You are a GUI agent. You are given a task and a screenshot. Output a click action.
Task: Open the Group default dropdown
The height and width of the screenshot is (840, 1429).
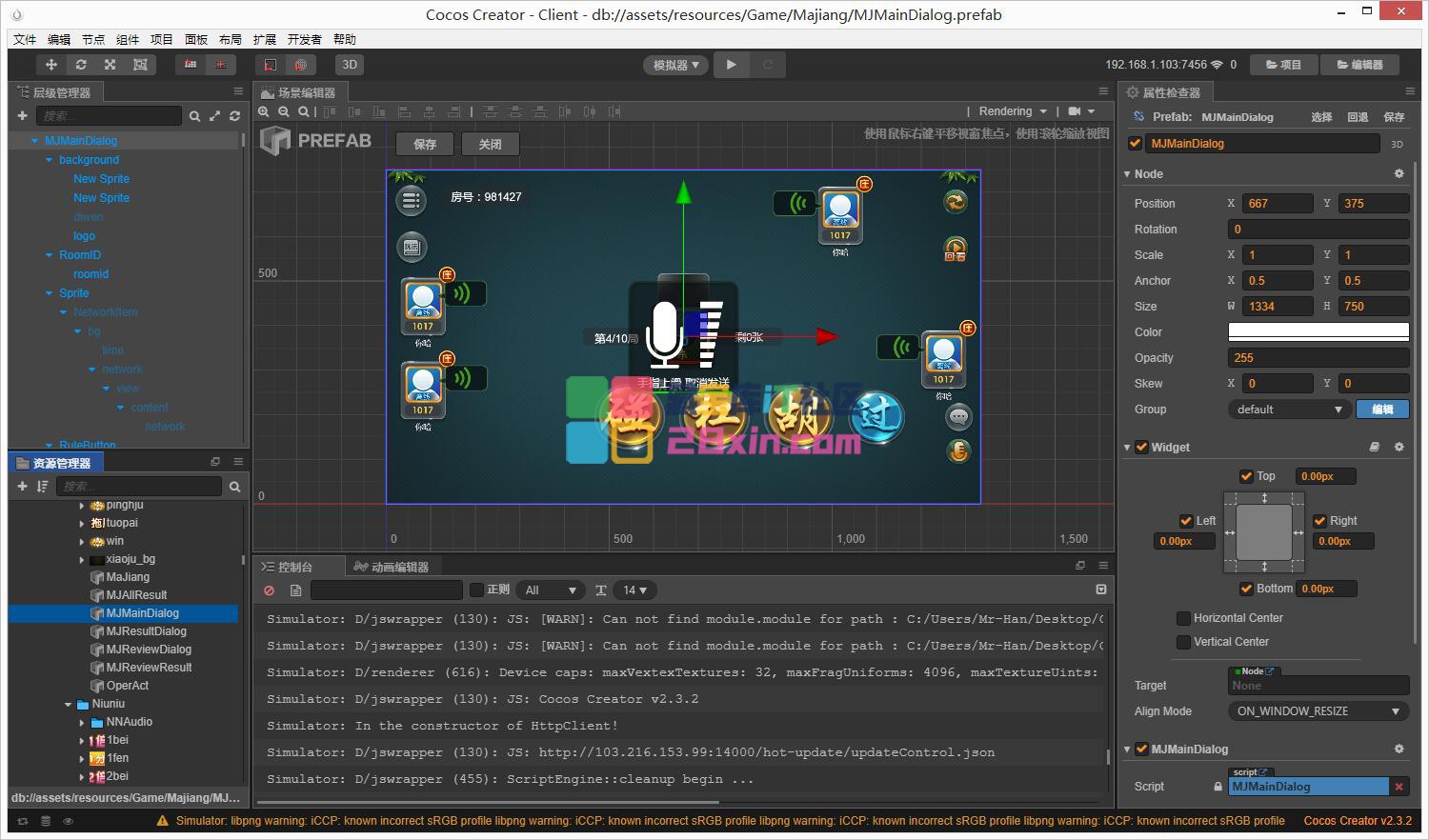1290,410
